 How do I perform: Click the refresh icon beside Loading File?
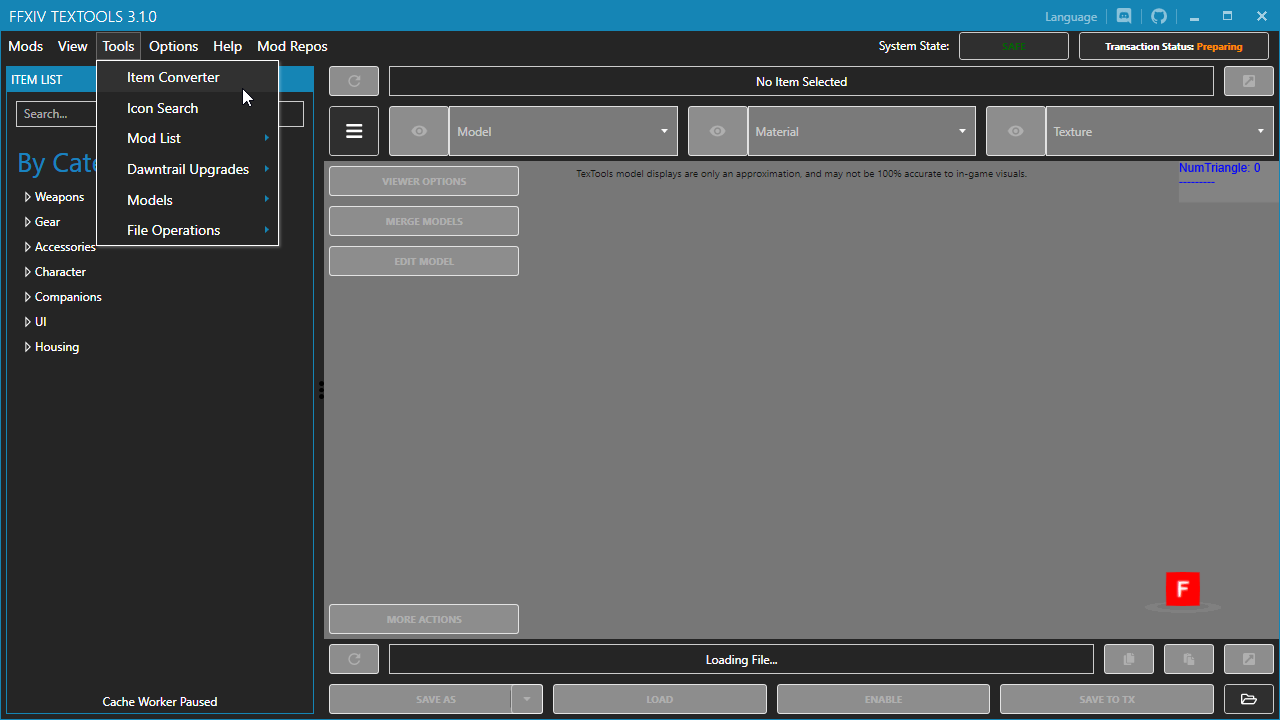[354, 659]
